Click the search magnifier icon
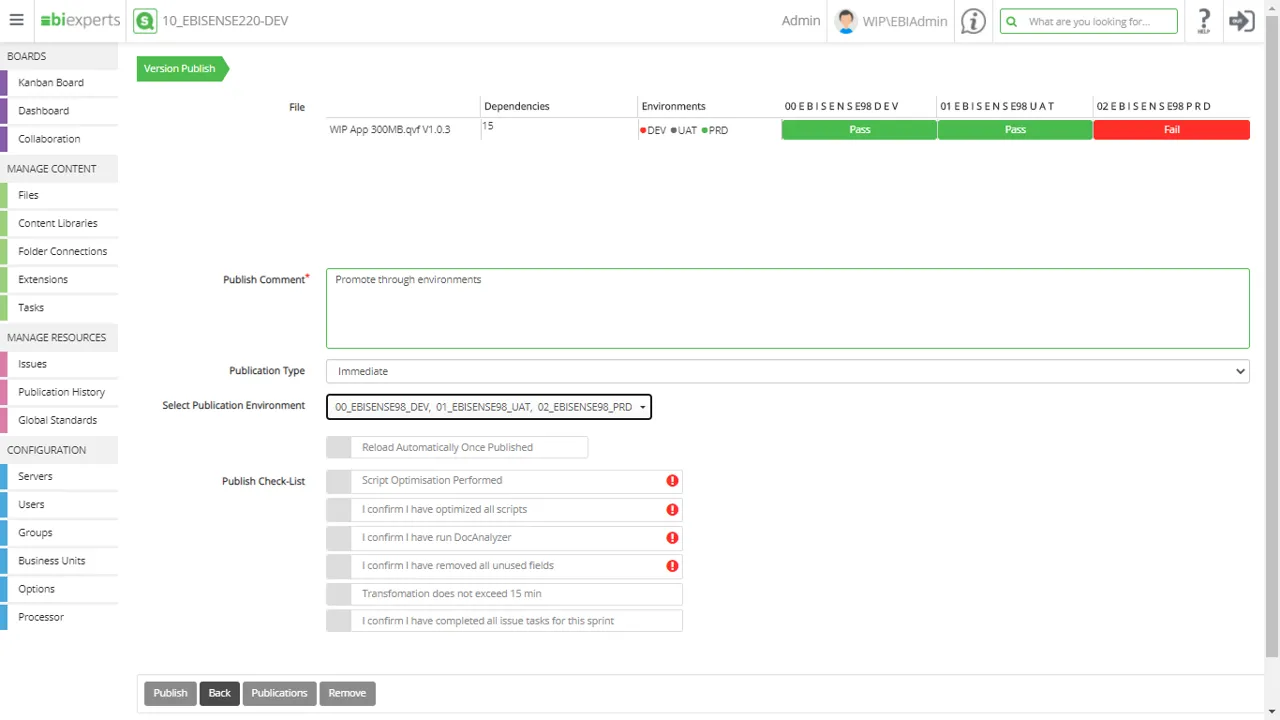 pyautogui.click(x=1012, y=21)
